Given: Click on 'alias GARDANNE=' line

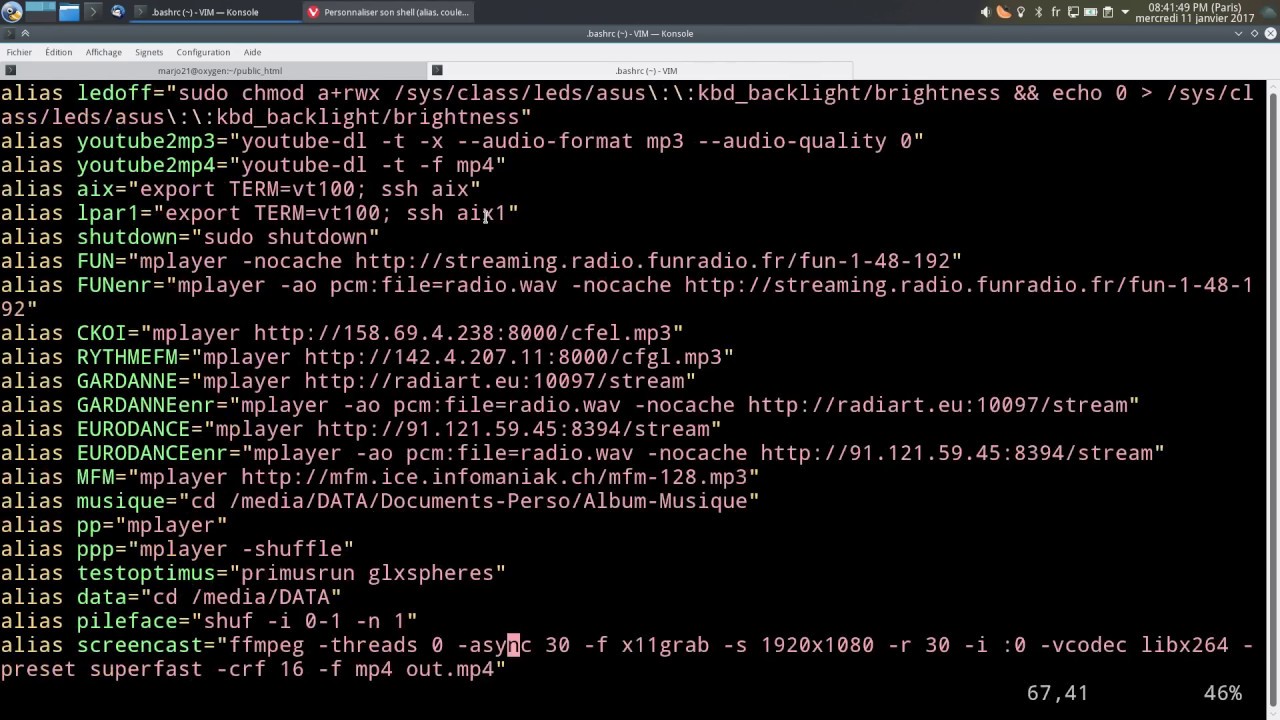Looking at the screenshot, I should click(x=348, y=381).
